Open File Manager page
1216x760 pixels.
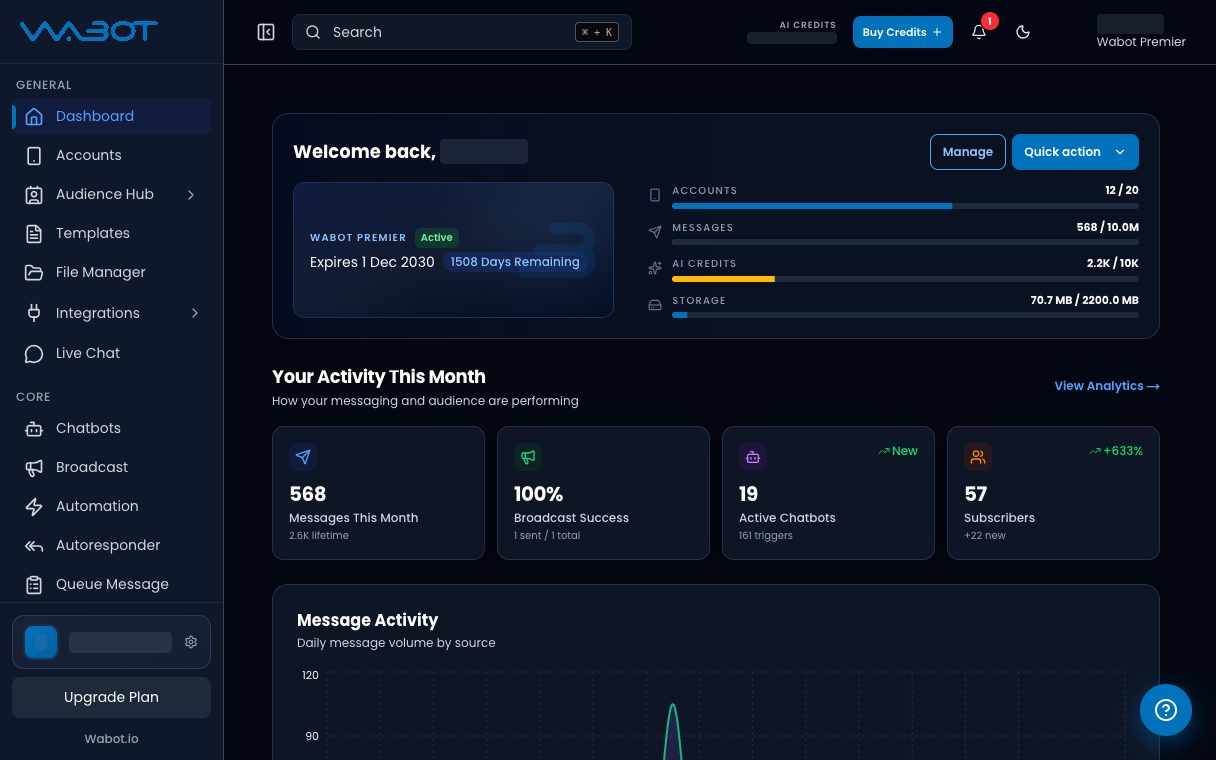[111, 272]
